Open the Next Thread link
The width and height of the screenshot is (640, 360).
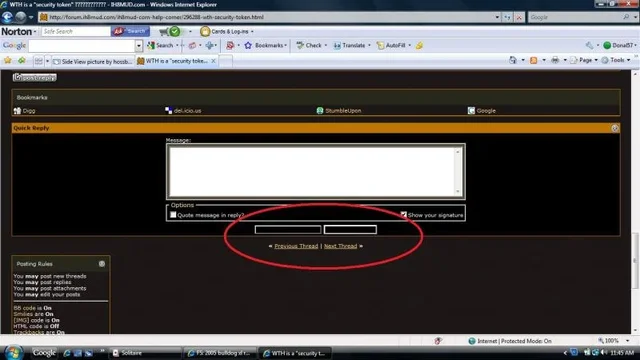pyautogui.click(x=340, y=246)
